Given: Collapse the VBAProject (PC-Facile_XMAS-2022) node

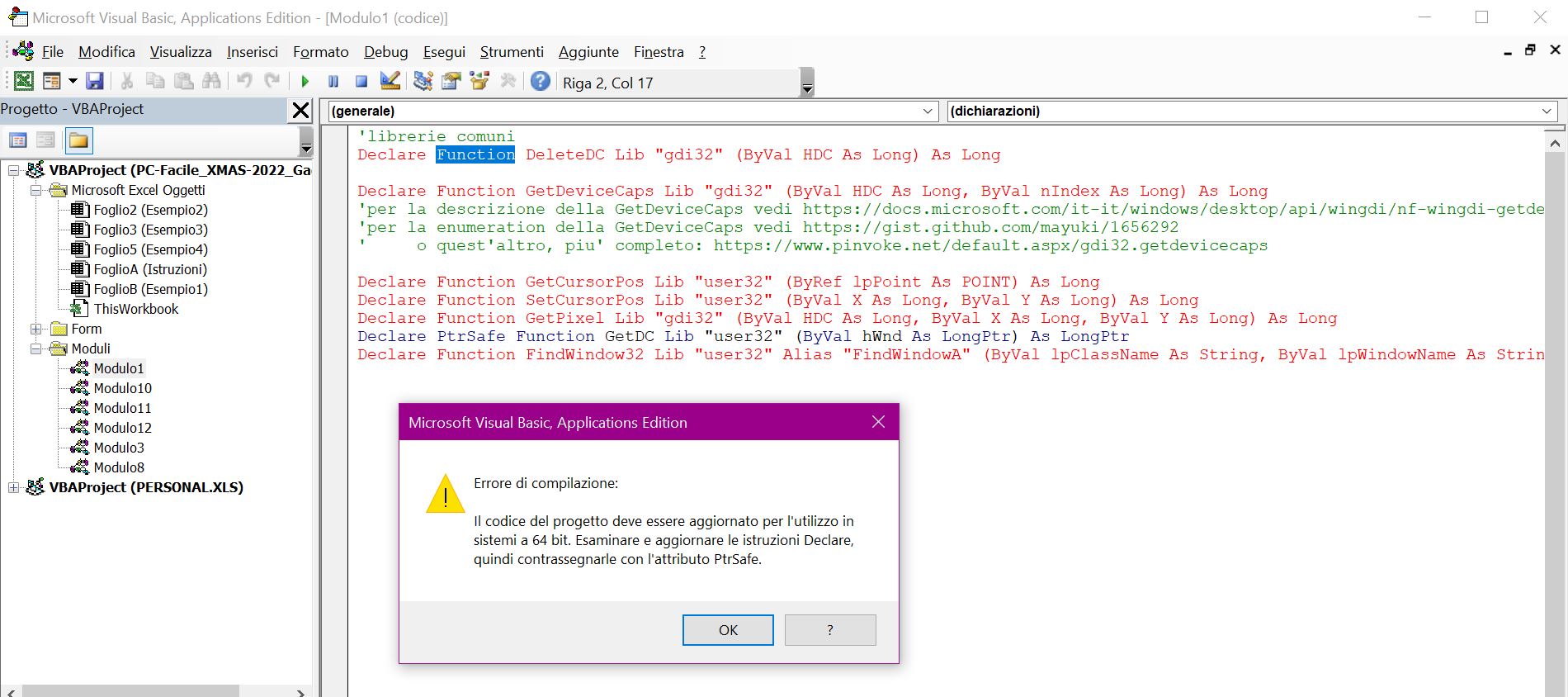Looking at the screenshot, I should coord(13,170).
